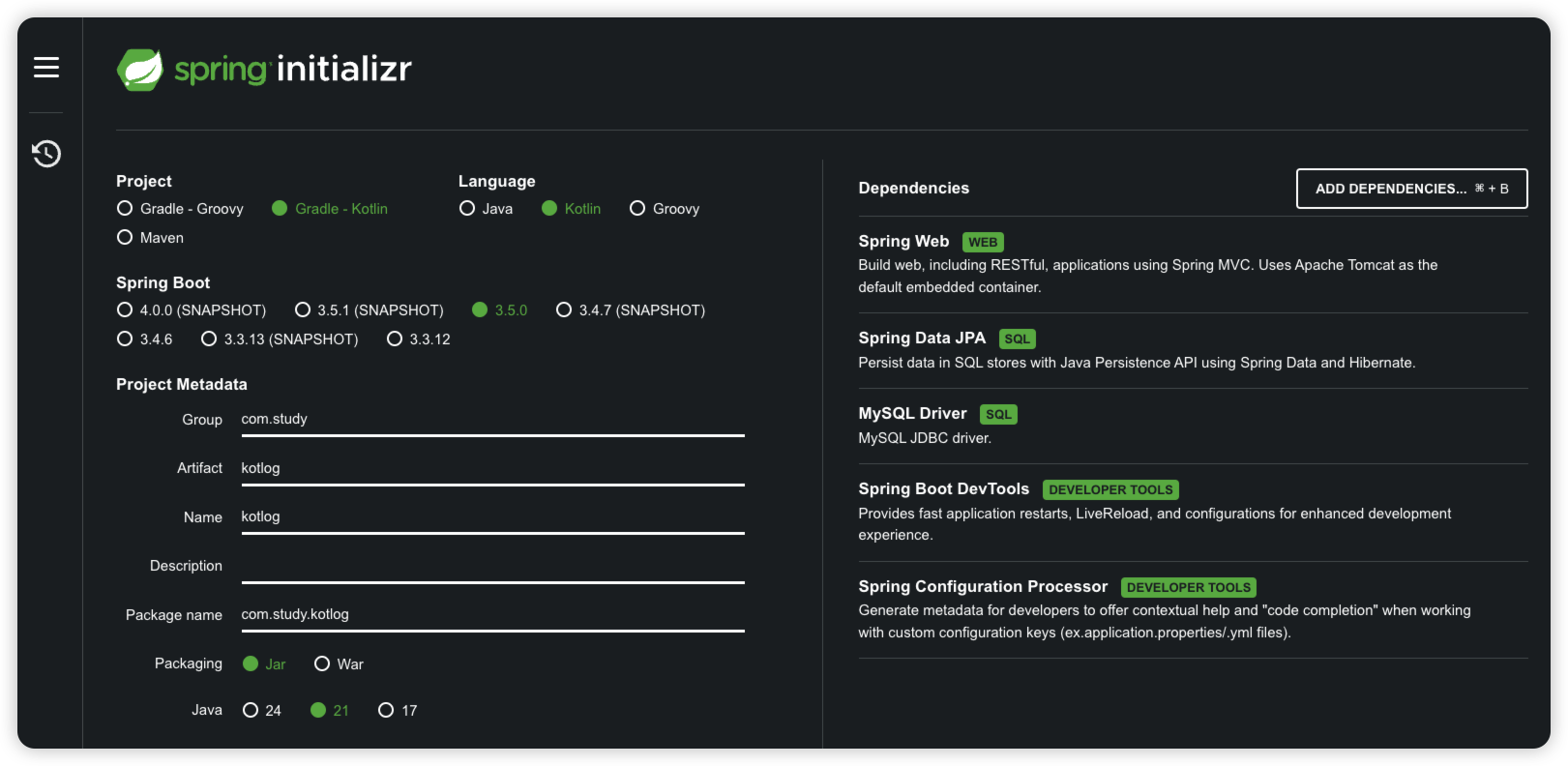Select Spring Boot 3.4.7 (SNAPSHOT)
Screen dimensions: 1568x766
(x=631, y=310)
